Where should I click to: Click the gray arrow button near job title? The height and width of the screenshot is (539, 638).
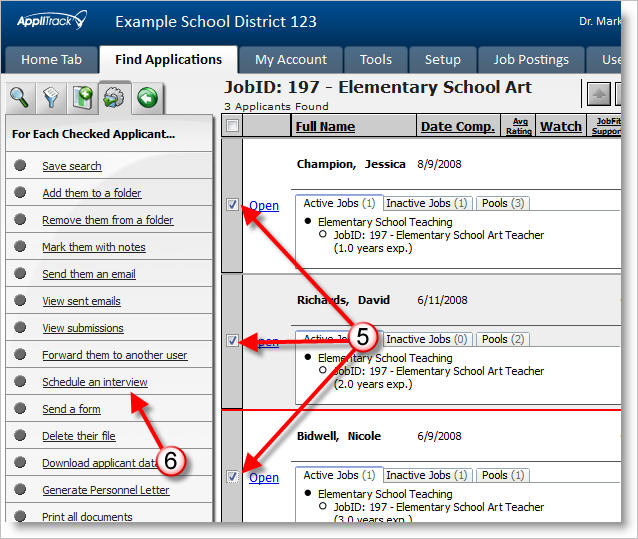tap(596, 94)
